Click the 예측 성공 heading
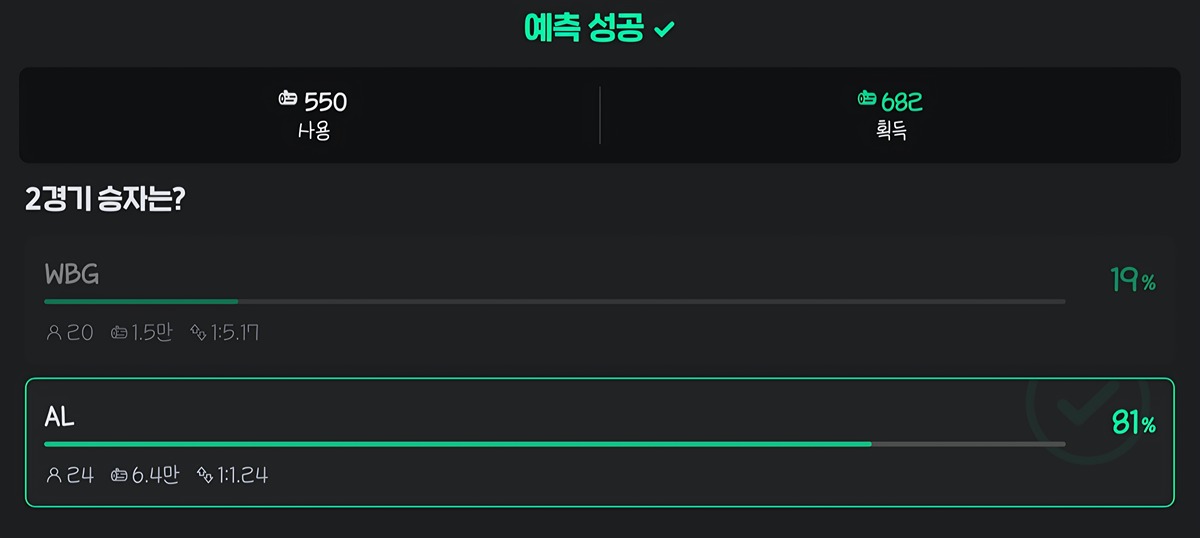Viewport: 1200px width, 538px height. tap(584, 28)
